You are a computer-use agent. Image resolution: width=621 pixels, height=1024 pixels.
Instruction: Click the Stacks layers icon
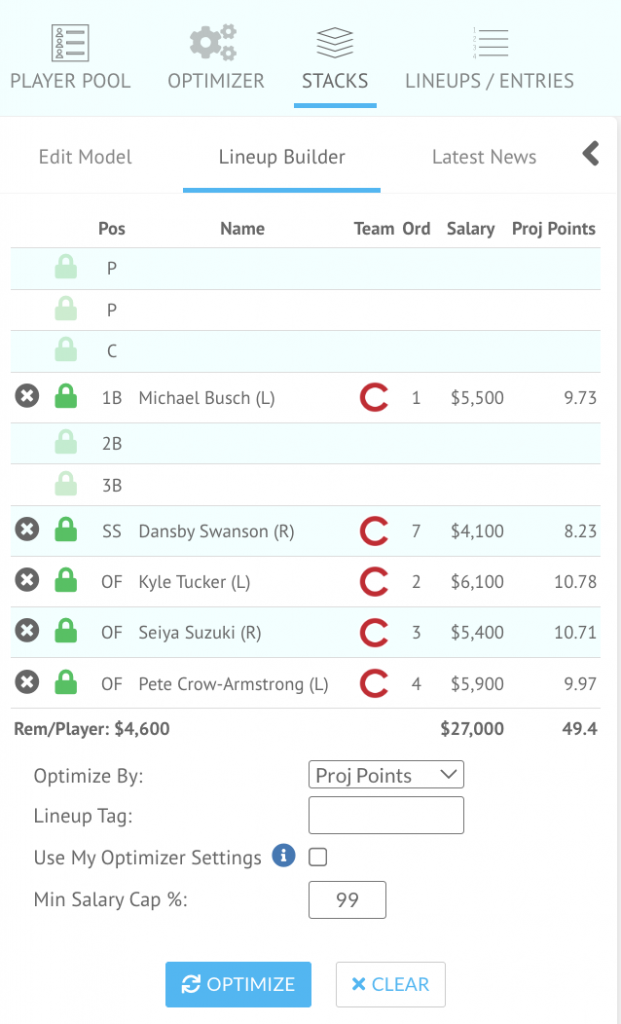(334, 42)
